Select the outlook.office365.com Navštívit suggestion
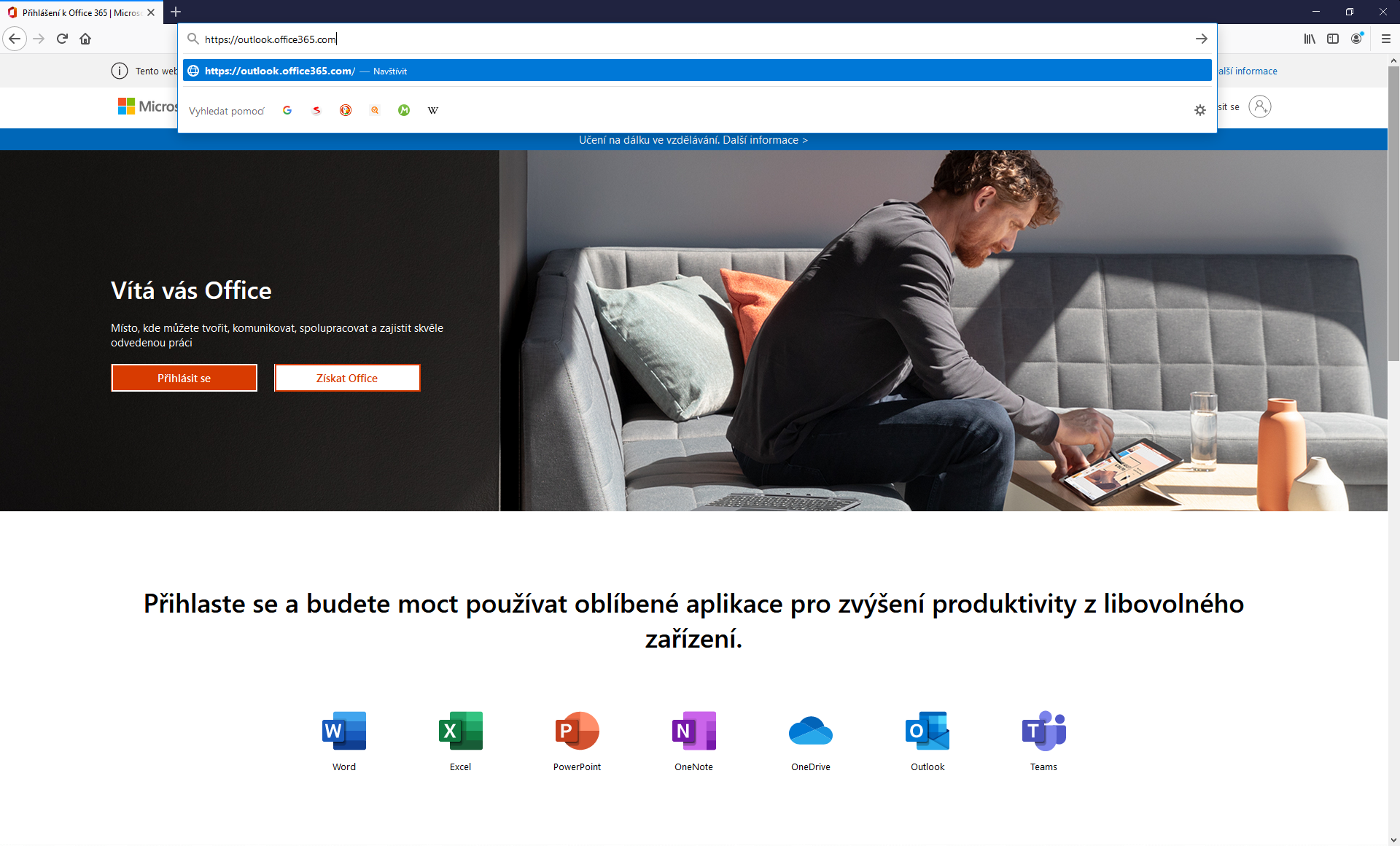1400x846 pixels. point(697,71)
